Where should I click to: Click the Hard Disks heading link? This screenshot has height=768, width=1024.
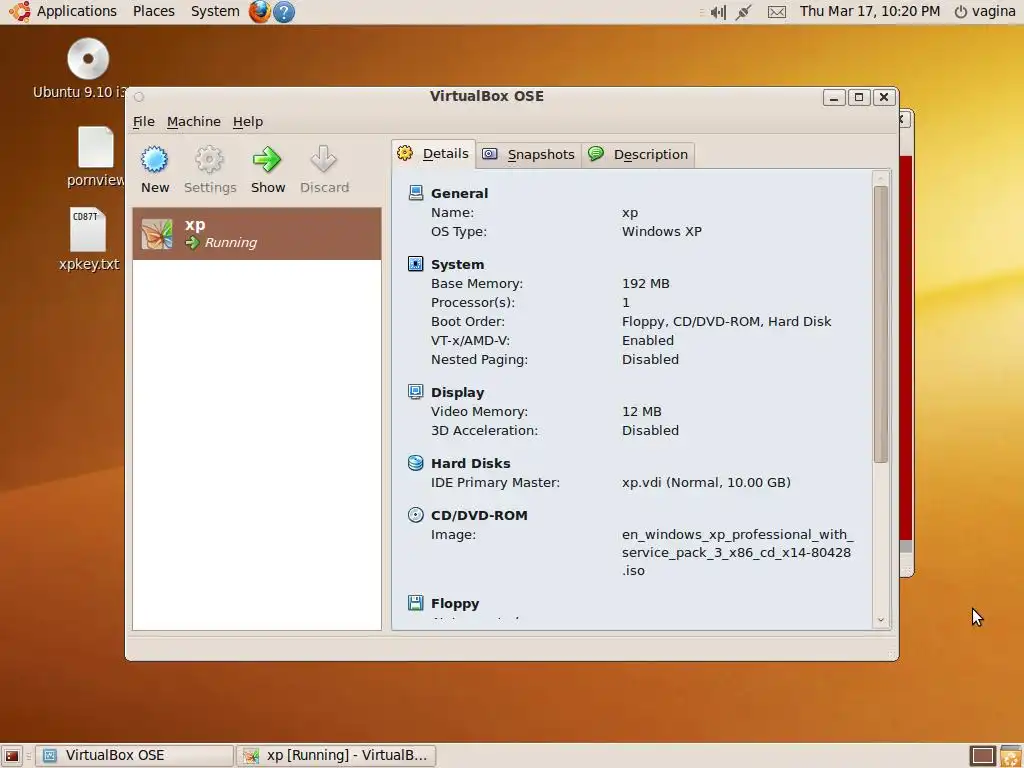471,464
